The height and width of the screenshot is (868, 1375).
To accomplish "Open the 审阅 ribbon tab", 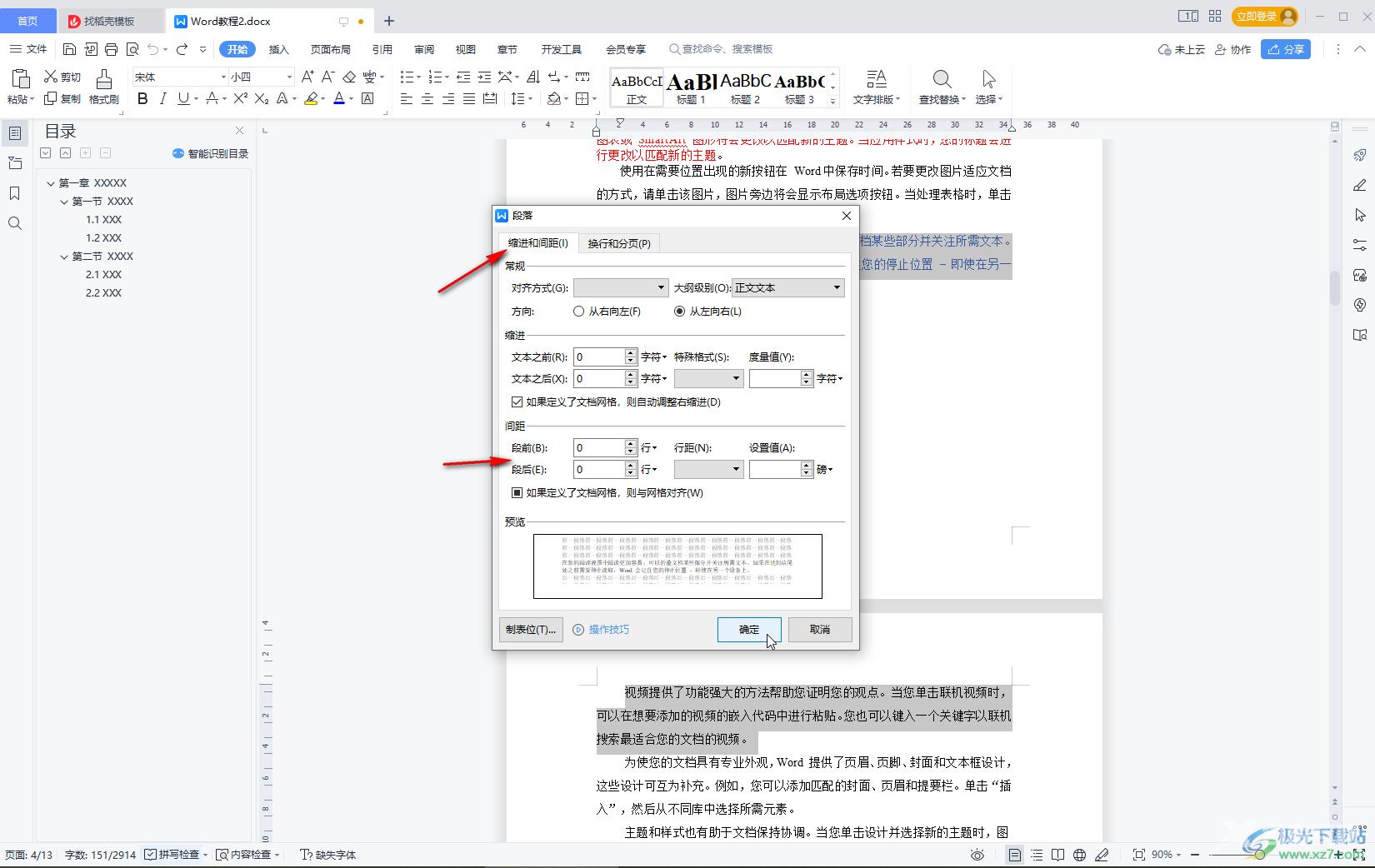I will (x=424, y=49).
